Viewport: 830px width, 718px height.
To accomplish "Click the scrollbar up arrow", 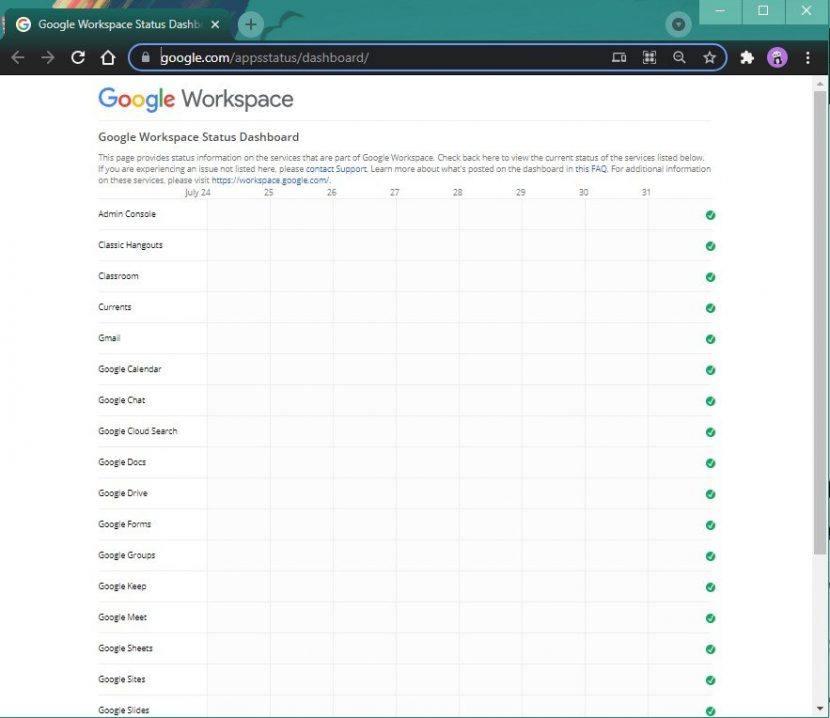I will click(x=820, y=84).
